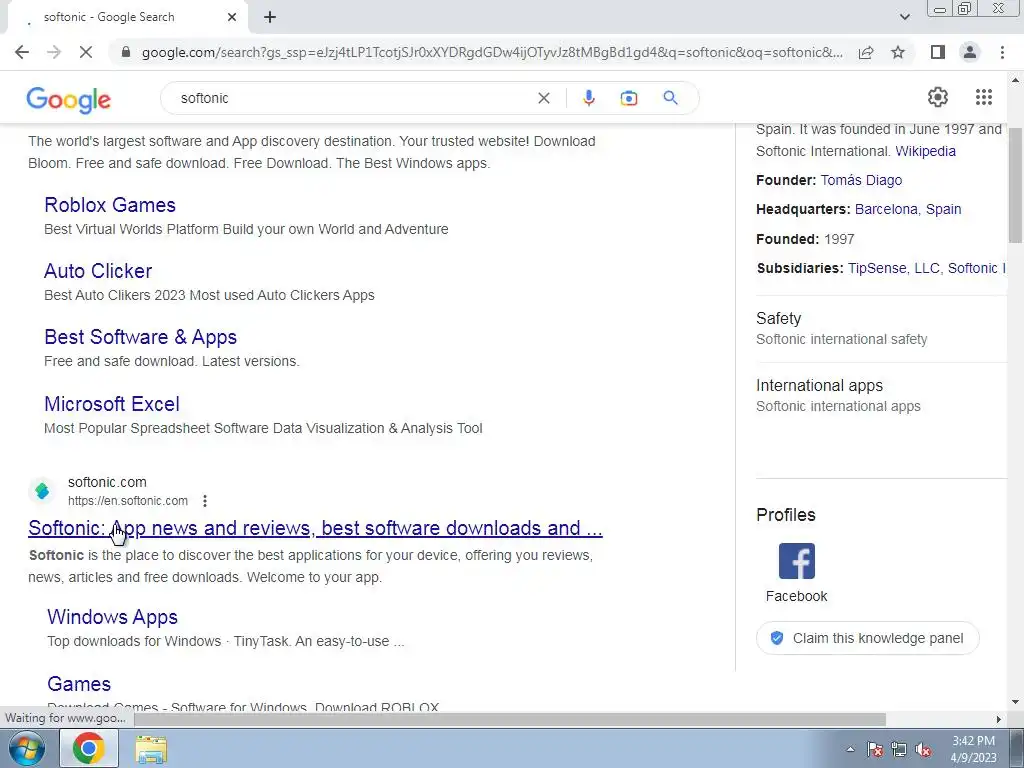Click the Google logo
Image resolution: width=1024 pixels, height=768 pixels.
click(69, 100)
